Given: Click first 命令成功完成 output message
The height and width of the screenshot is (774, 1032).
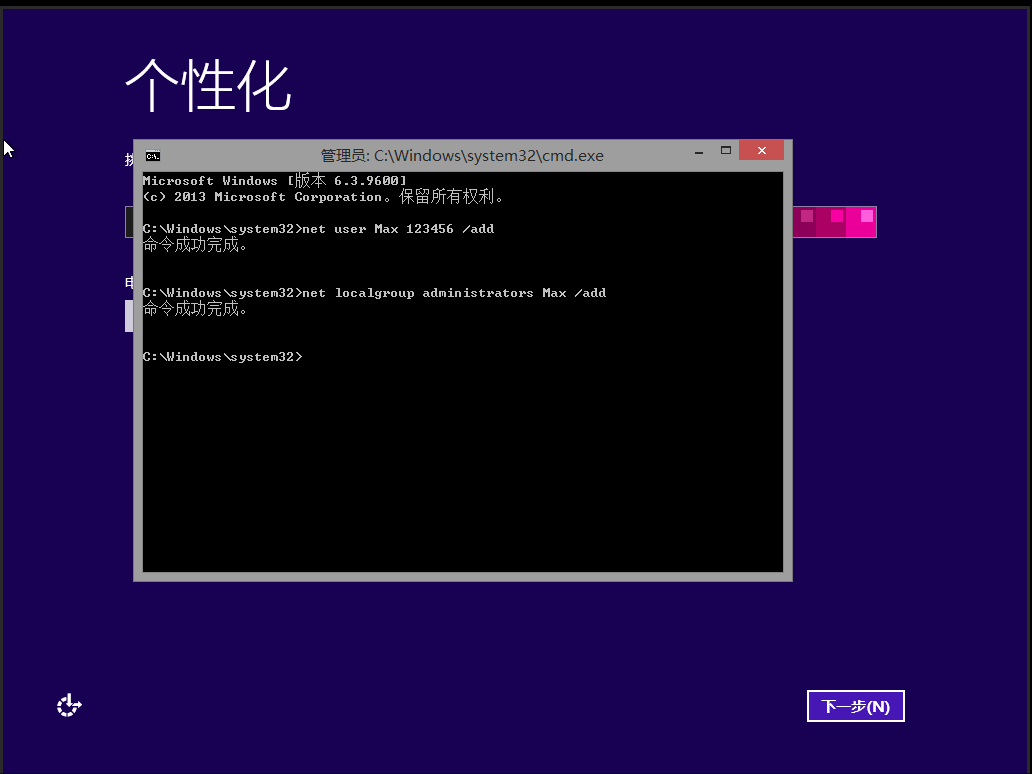Looking at the screenshot, I should pyautogui.click(x=195, y=245).
